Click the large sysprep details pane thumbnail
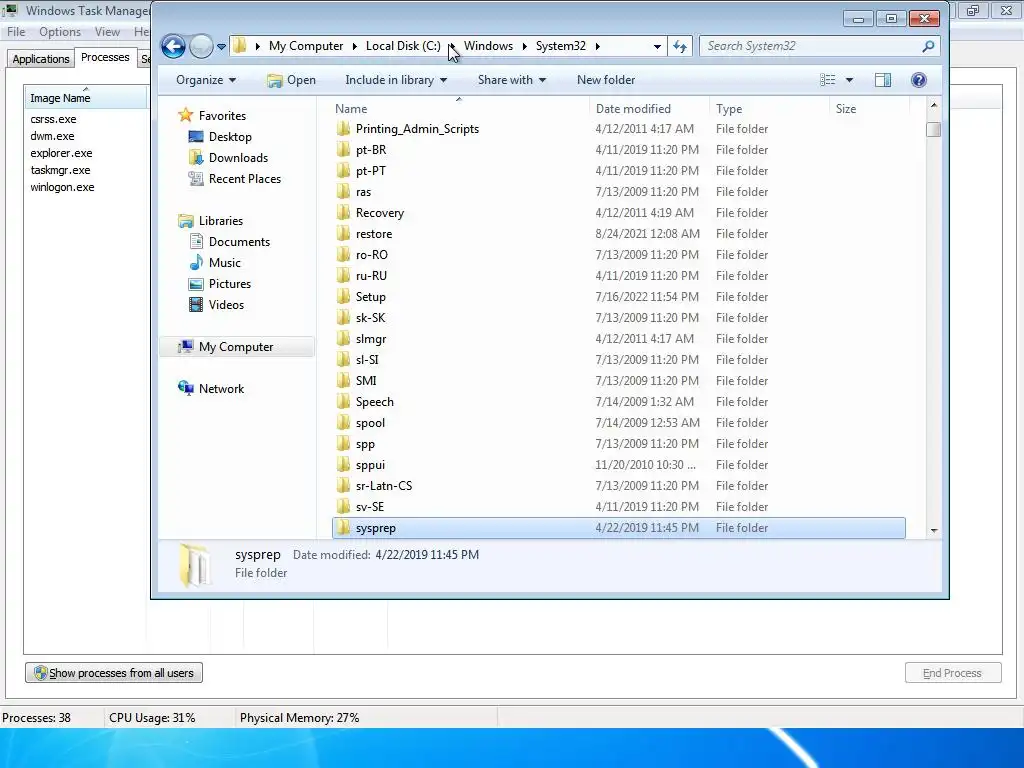This screenshot has height=768, width=1024. pos(195,564)
